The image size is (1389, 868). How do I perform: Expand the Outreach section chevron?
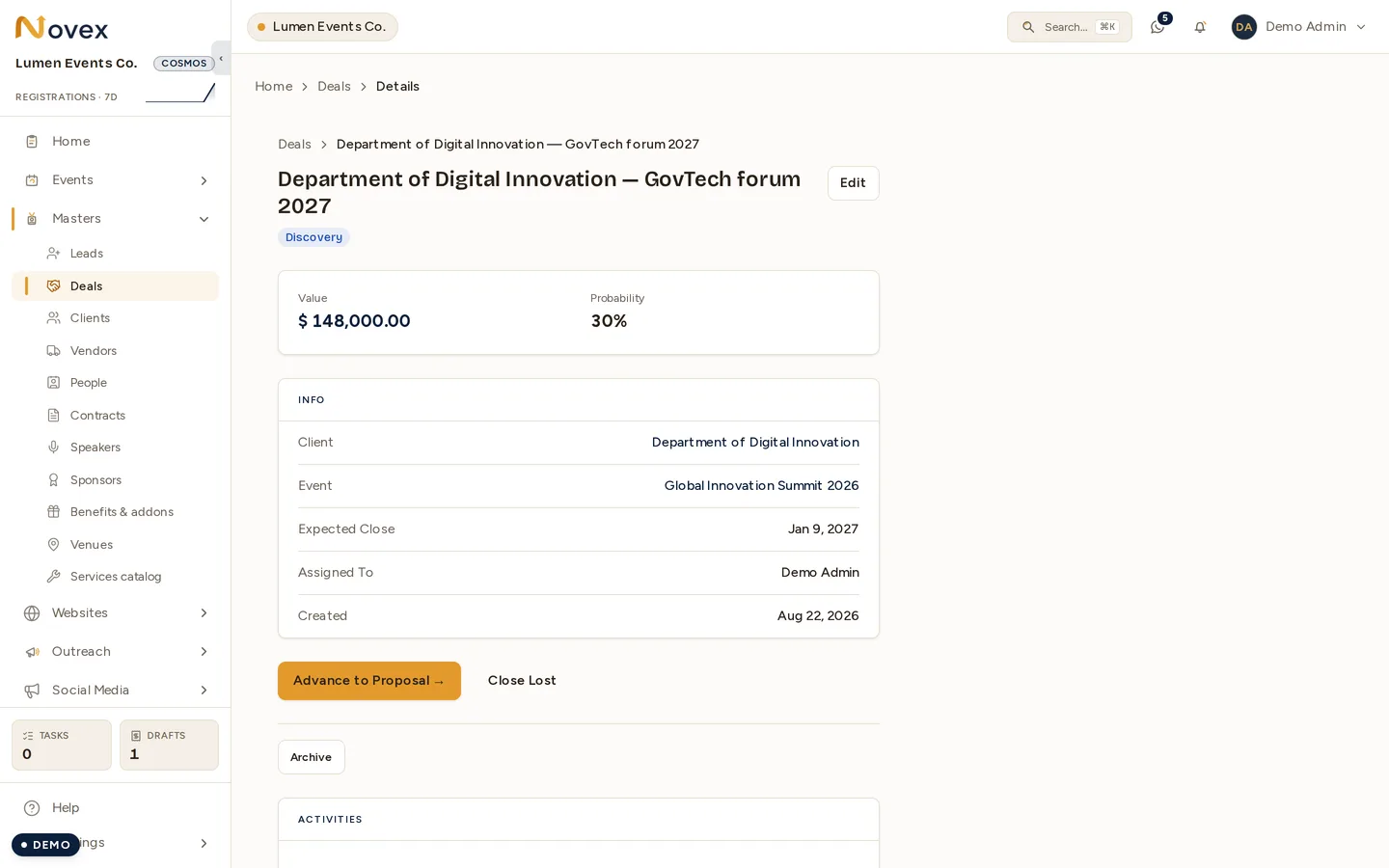(204, 652)
